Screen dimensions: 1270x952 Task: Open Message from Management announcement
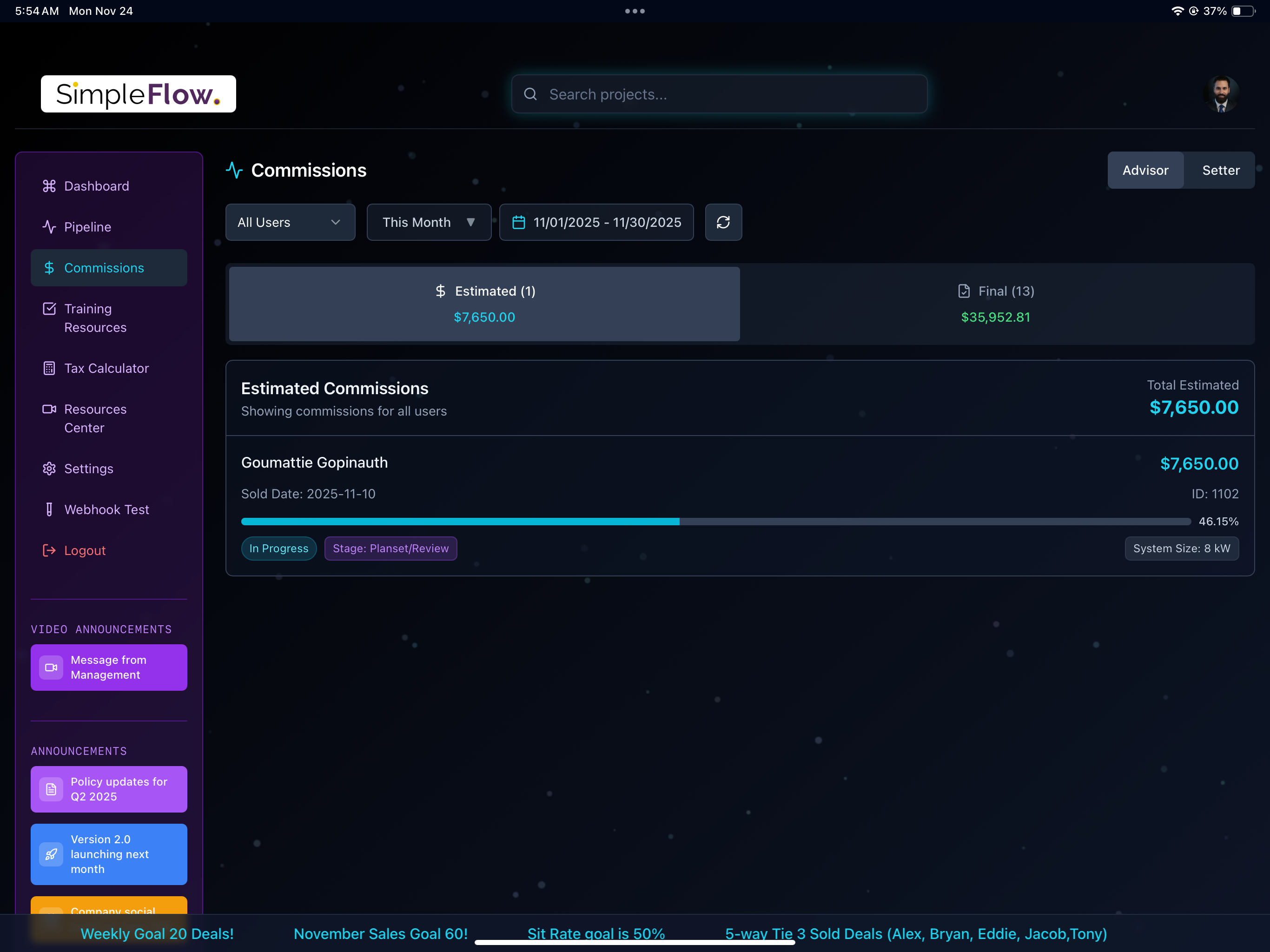[x=109, y=667]
